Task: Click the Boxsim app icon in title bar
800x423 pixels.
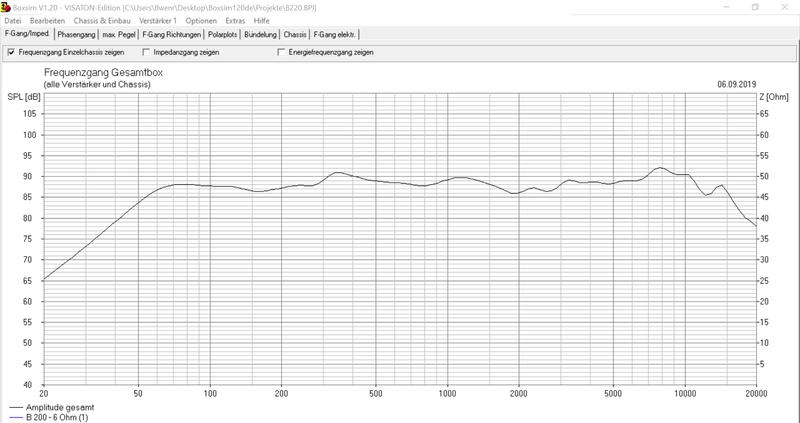Action: (6, 7)
